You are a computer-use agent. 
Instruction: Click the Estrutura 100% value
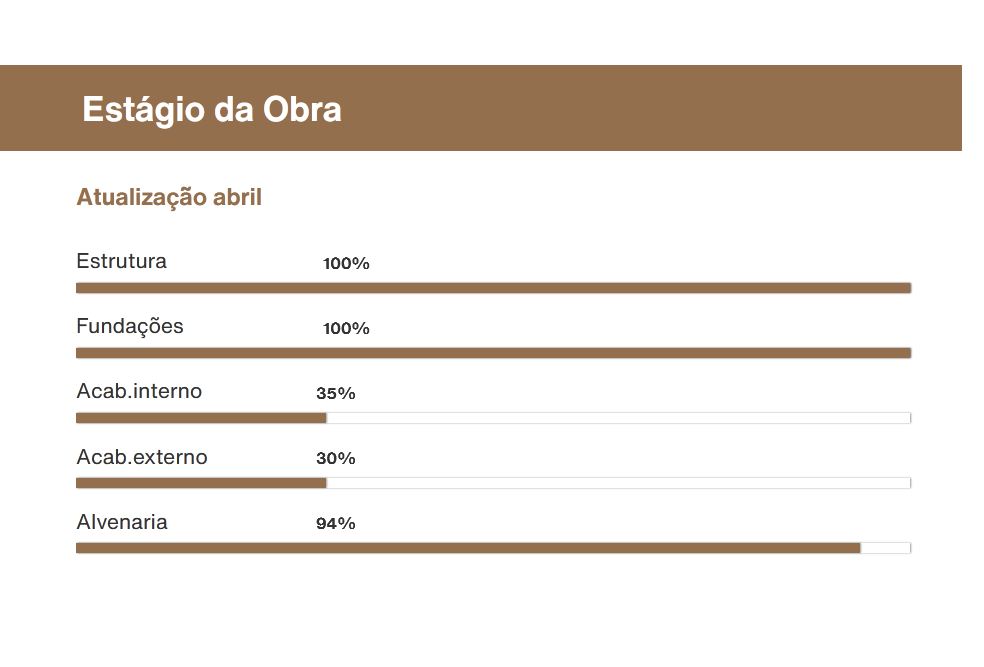pos(346,264)
